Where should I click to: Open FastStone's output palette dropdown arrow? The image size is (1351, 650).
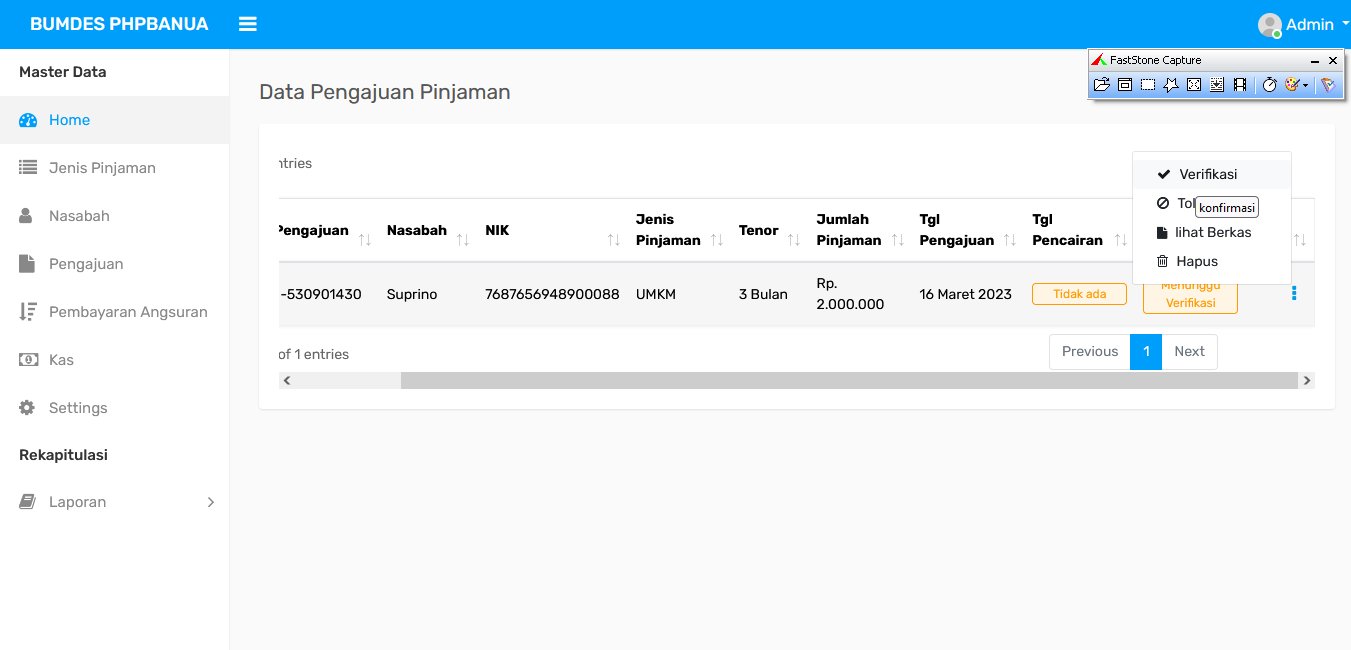(1305, 86)
